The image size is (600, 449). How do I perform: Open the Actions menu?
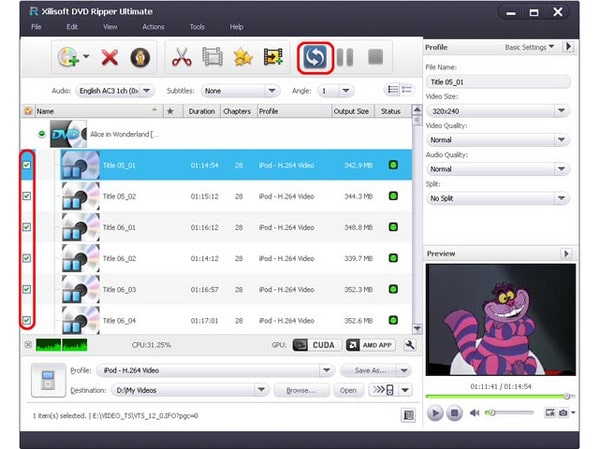[153, 26]
